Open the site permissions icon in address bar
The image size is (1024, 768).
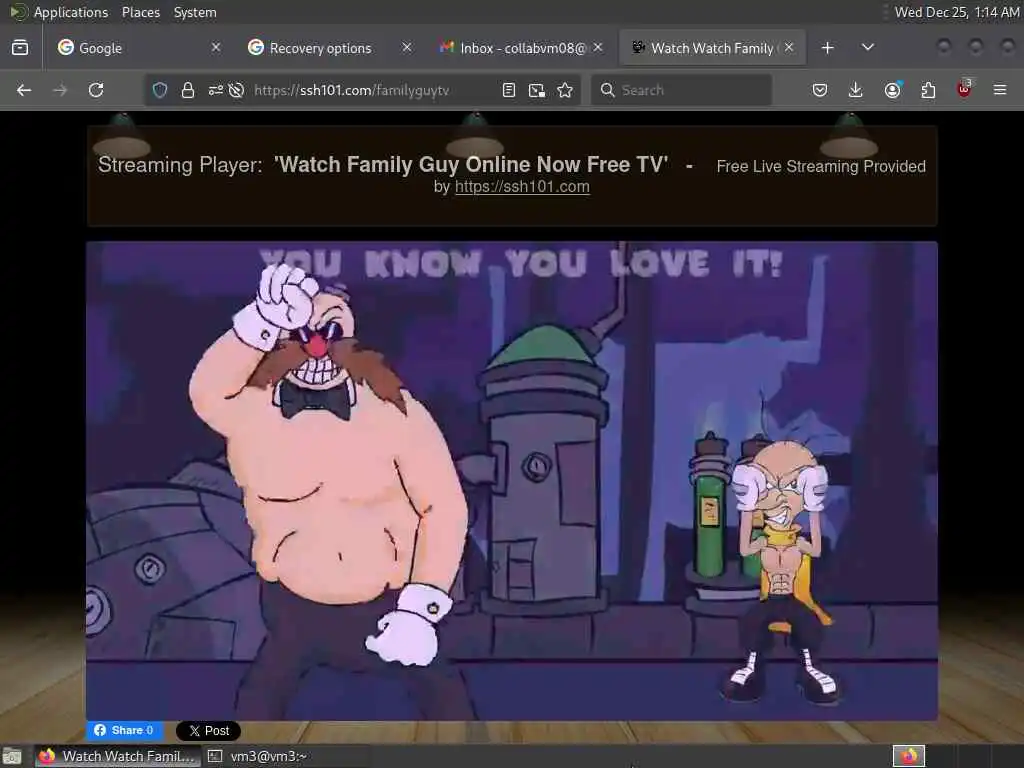(216, 90)
